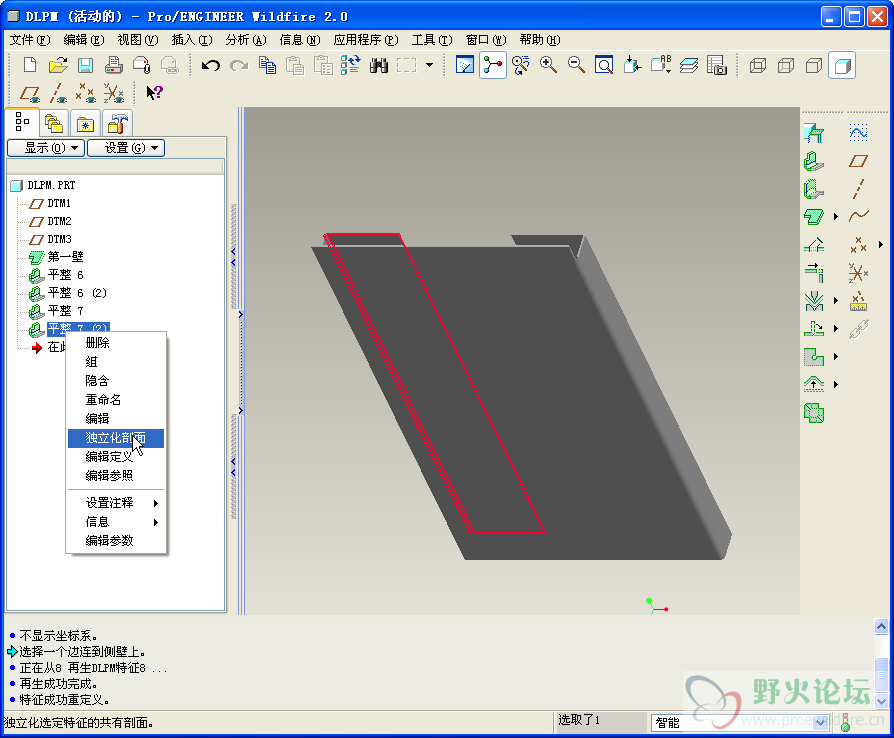Open the 分析 menu

(246, 40)
